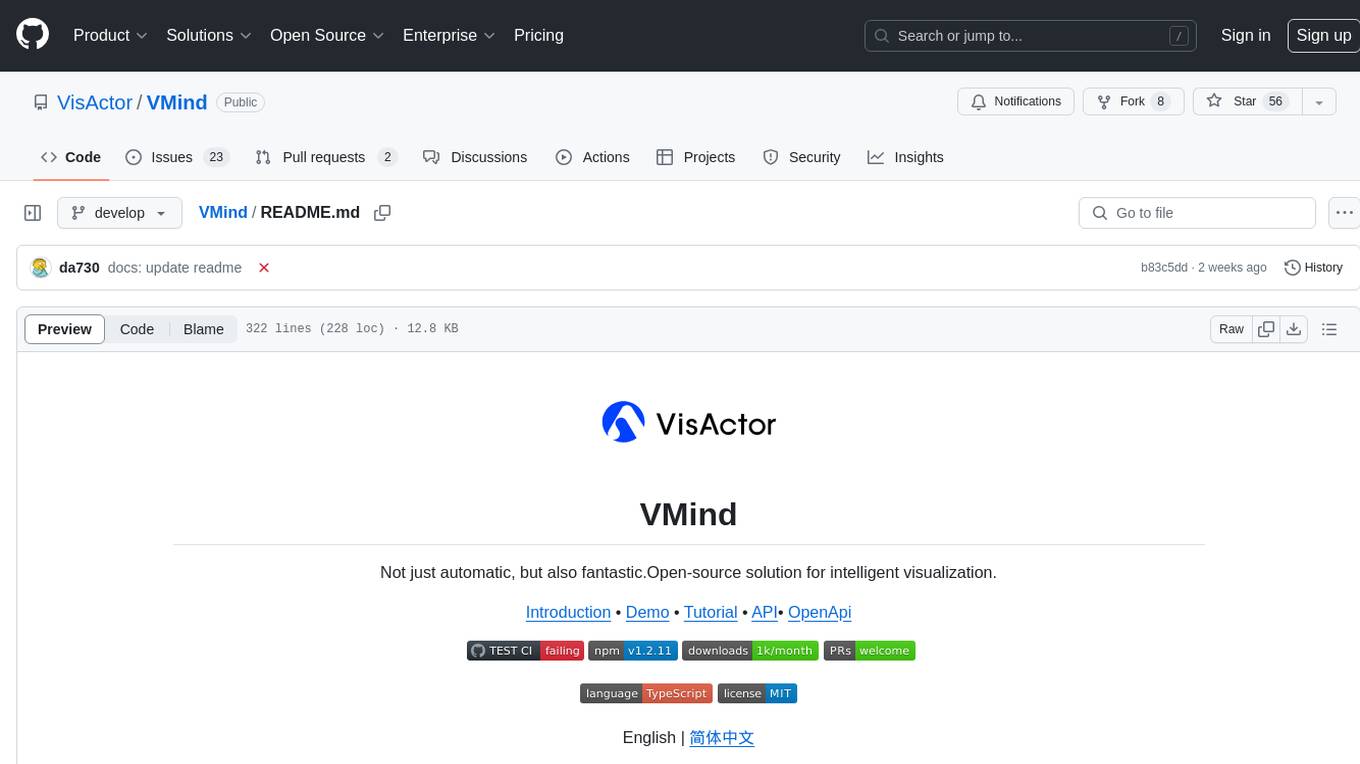Focus the Go to file field
Image resolution: width=1360 pixels, height=764 pixels.
click(x=1197, y=213)
